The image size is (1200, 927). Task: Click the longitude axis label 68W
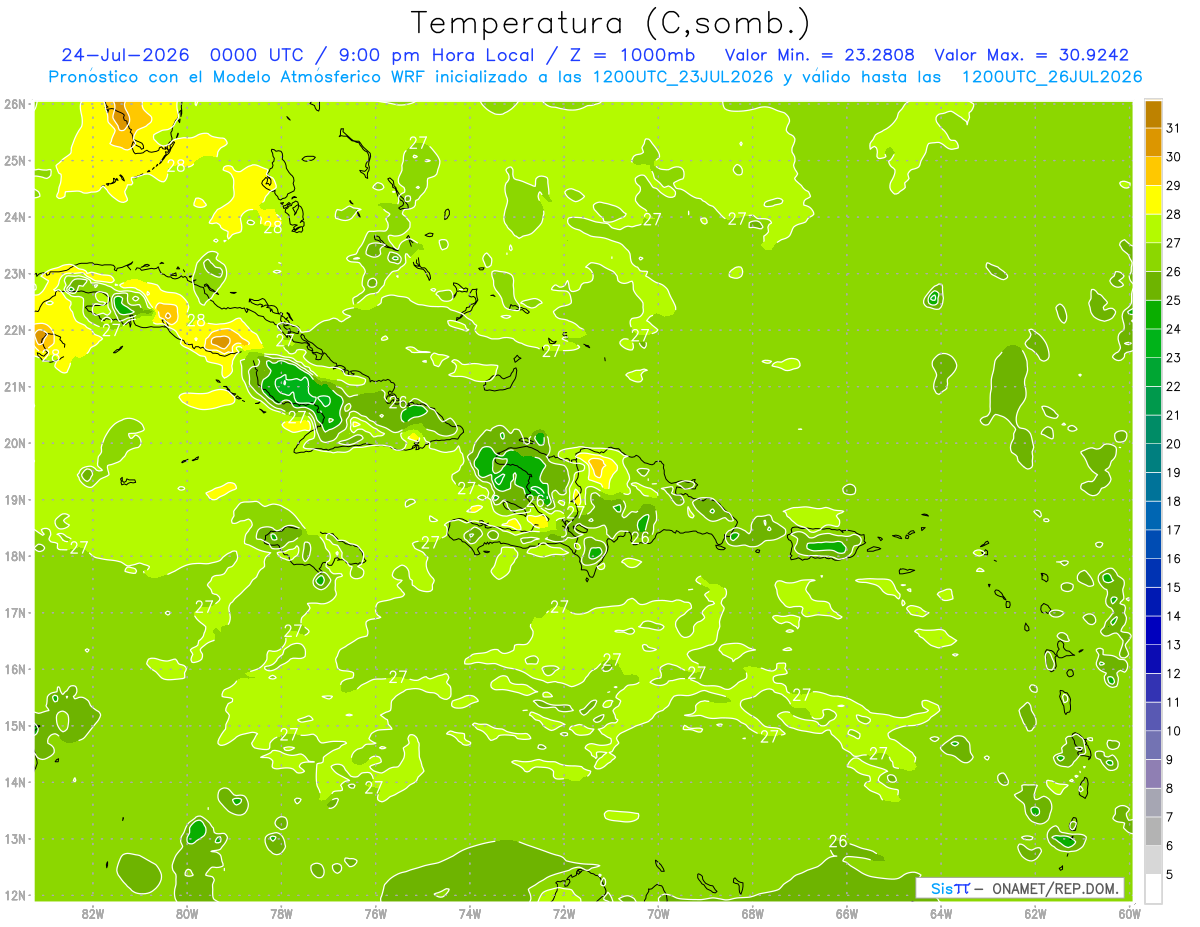752,913
